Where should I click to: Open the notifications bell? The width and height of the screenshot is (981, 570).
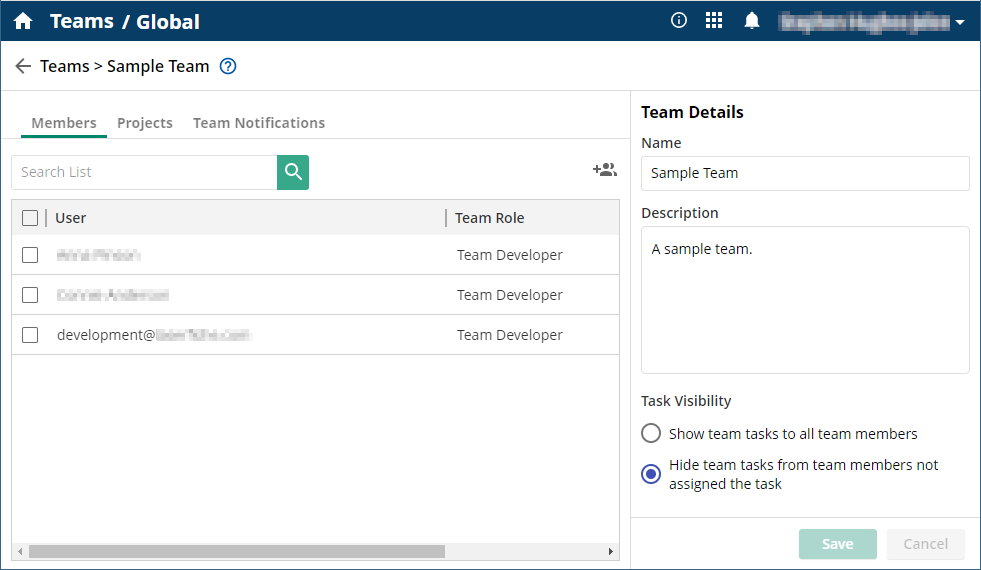point(752,21)
